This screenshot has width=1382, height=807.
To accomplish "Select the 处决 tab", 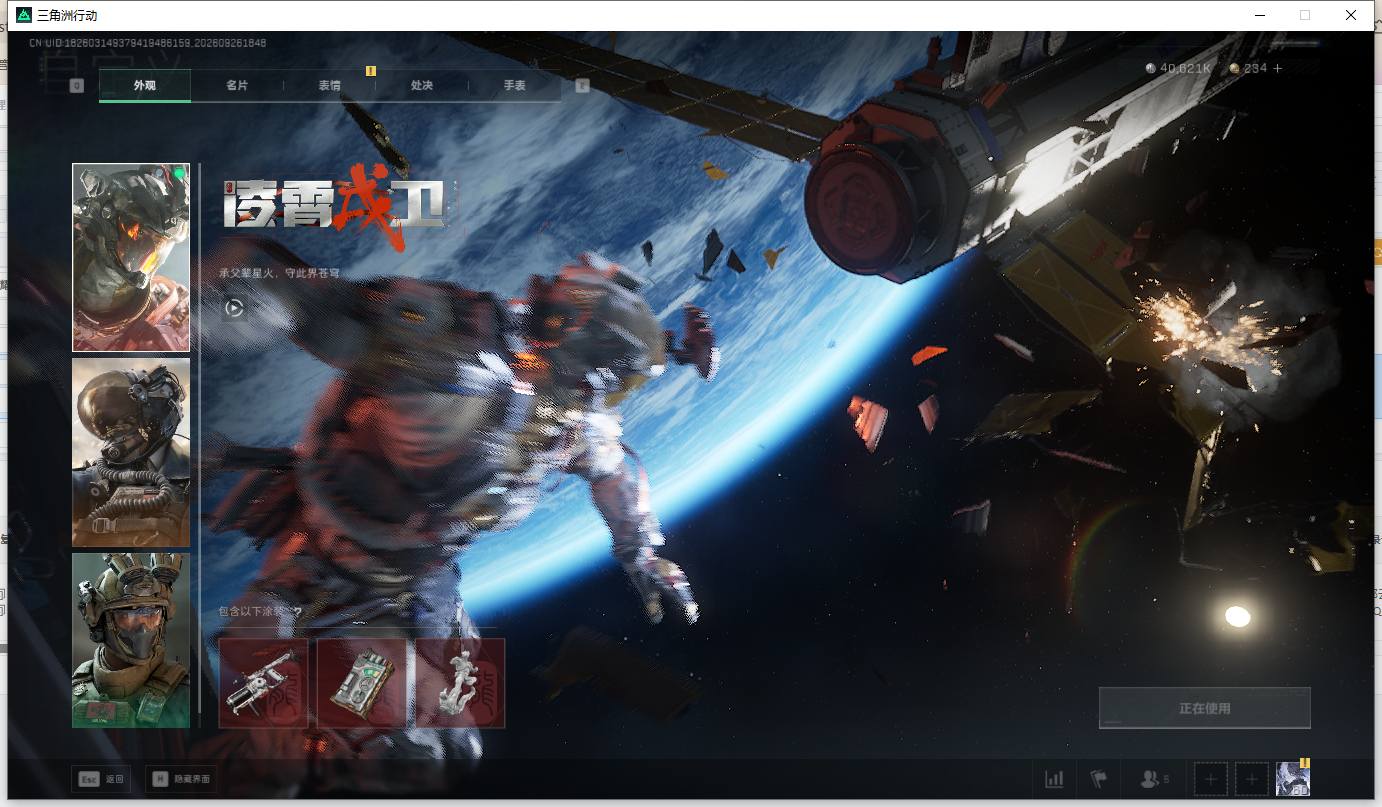I will pos(422,86).
